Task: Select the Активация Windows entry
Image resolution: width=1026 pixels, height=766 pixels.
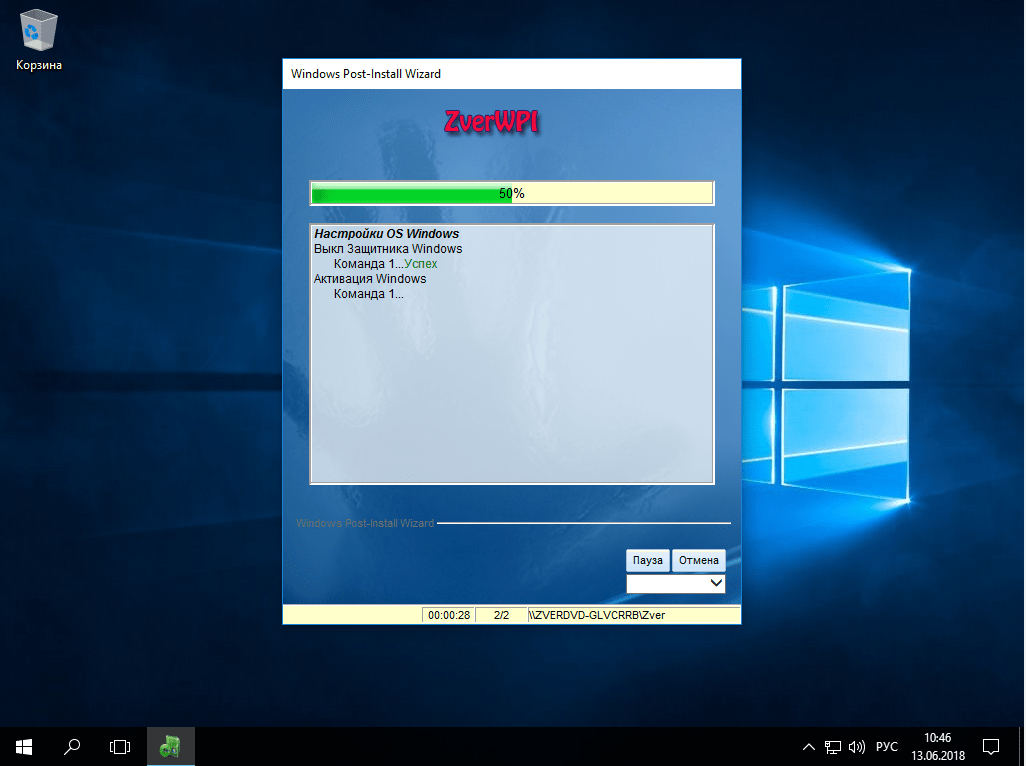Action: pos(370,279)
